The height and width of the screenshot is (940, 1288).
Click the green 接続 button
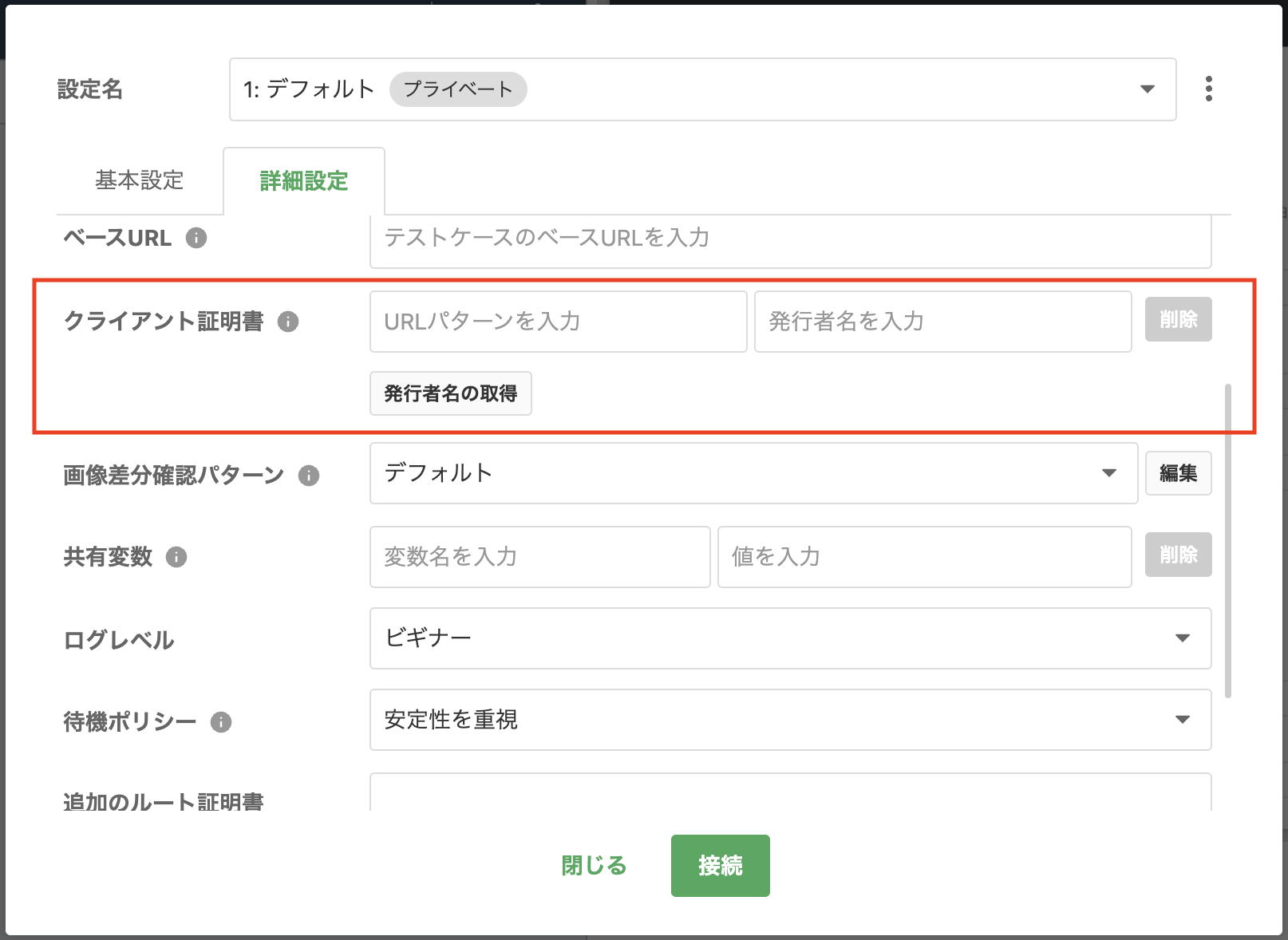point(721,866)
